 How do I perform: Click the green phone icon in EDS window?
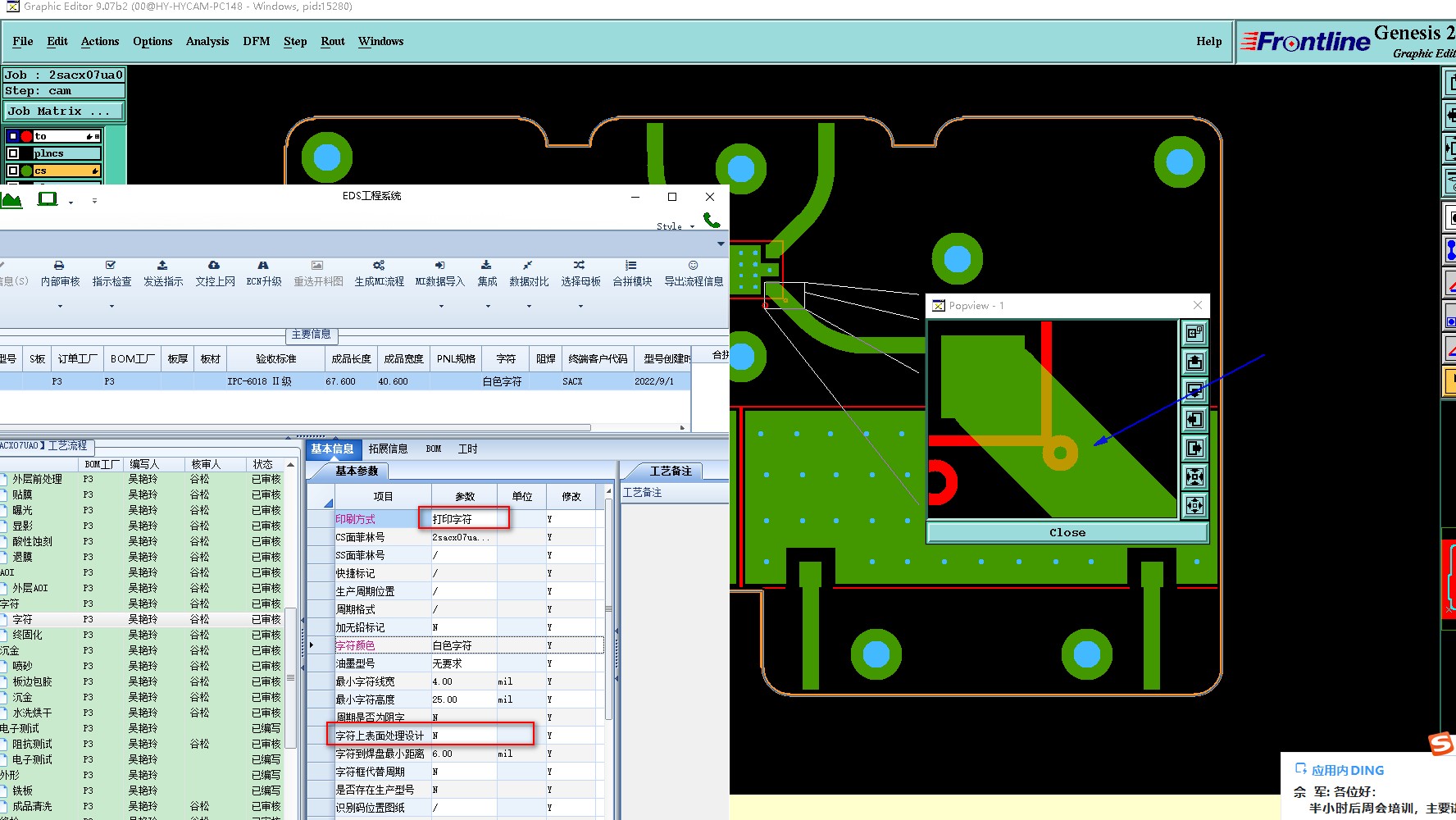tap(712, 220)
